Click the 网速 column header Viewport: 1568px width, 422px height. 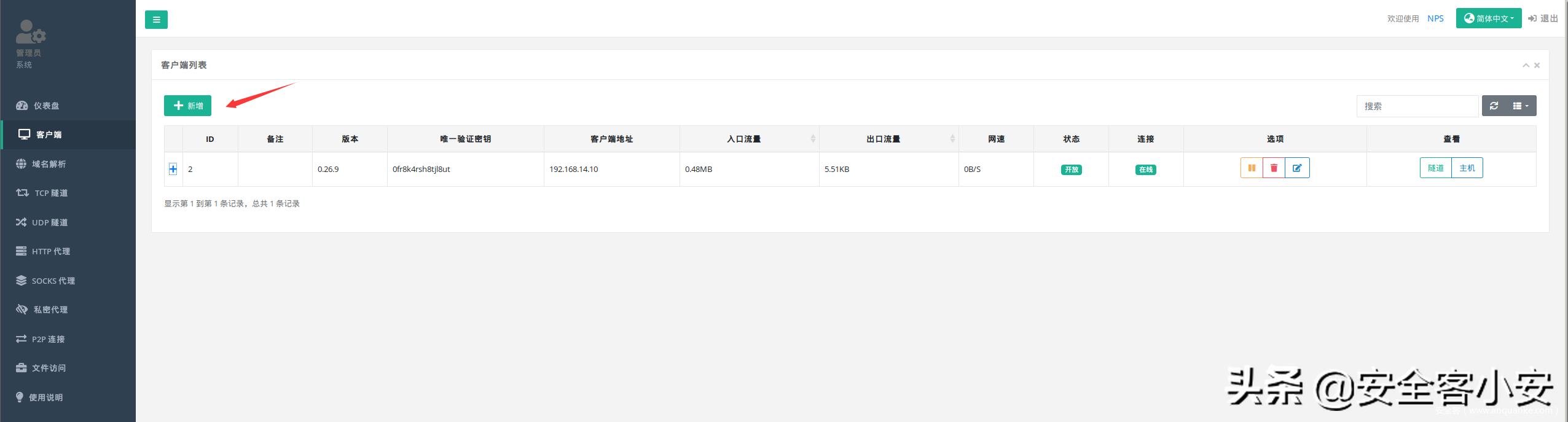point(997,139)
